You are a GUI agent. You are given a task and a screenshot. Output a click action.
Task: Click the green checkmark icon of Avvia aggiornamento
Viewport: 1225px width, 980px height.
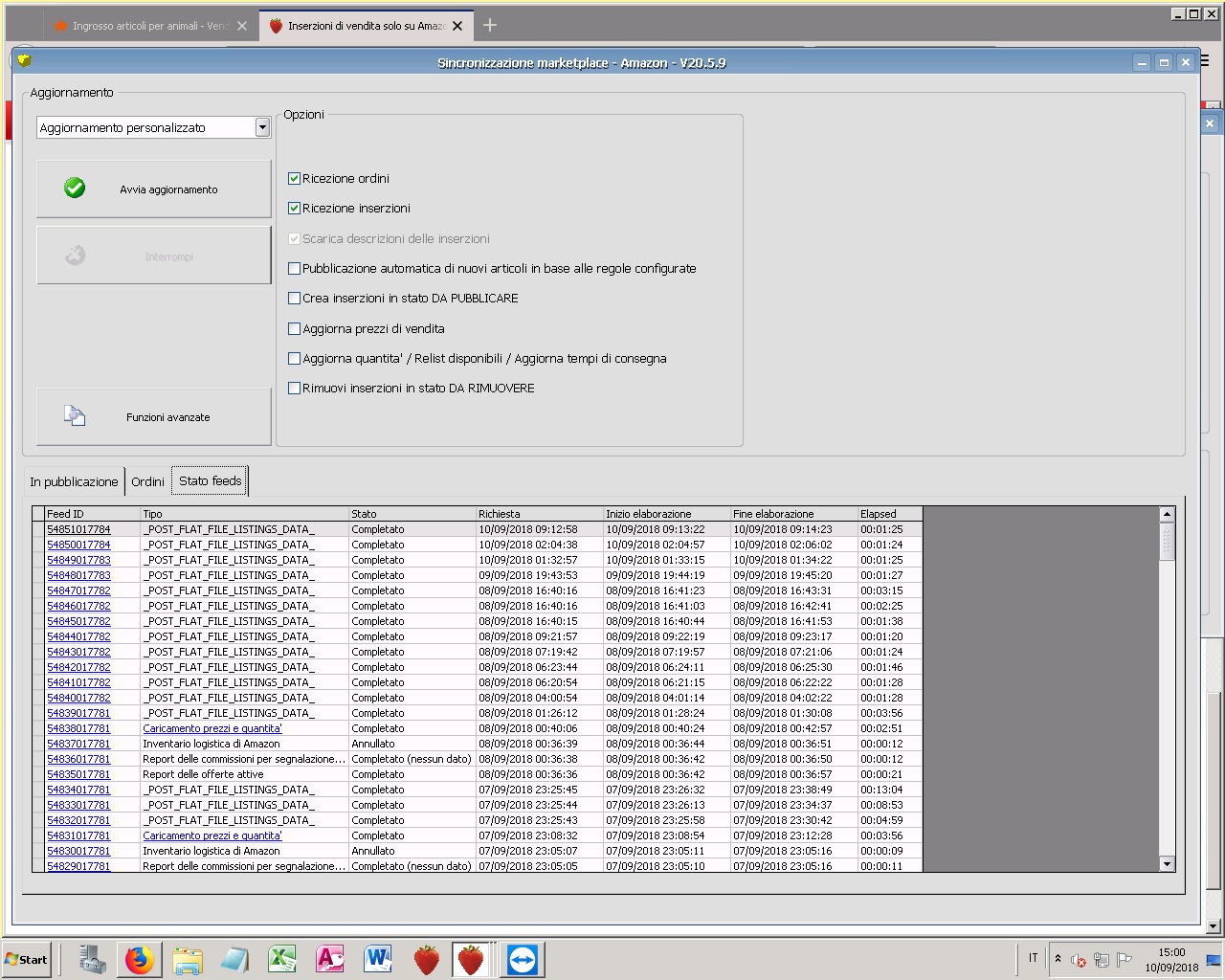75,189
